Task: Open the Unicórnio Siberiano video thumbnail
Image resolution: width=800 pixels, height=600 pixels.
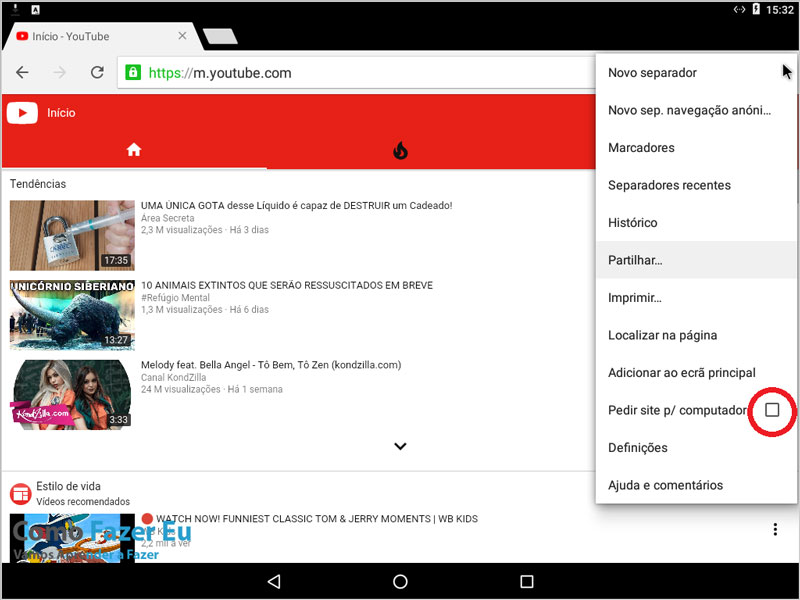Action: coord(72,315)
